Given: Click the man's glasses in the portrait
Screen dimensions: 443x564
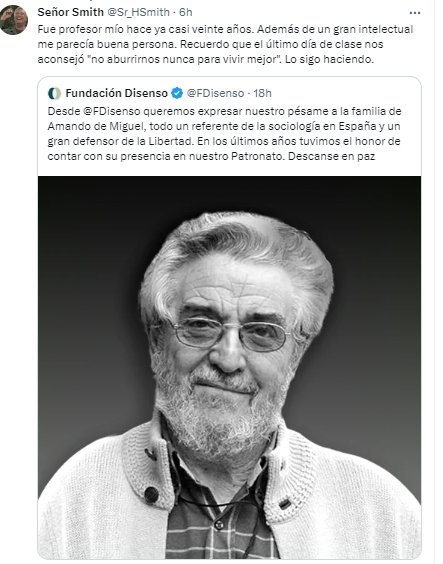Looking at the screenshot, I should point(230,335).
